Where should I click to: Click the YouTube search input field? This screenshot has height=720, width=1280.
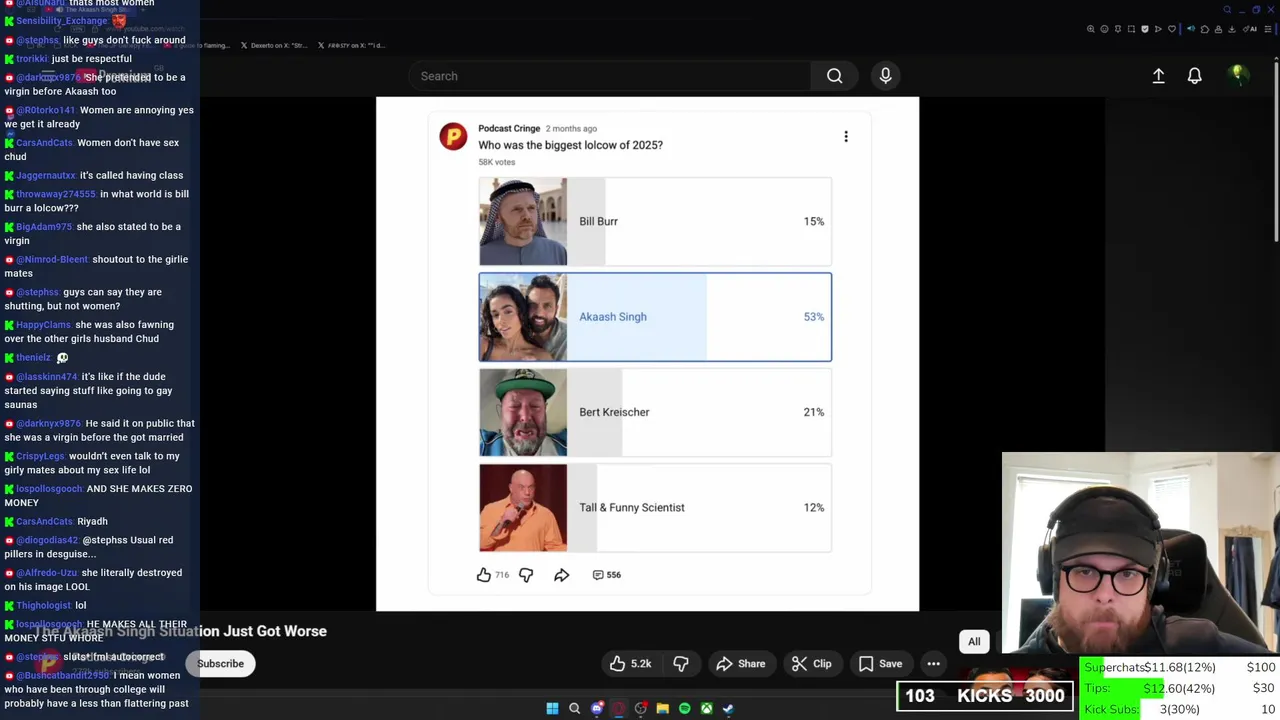click(x=610, y=76)
